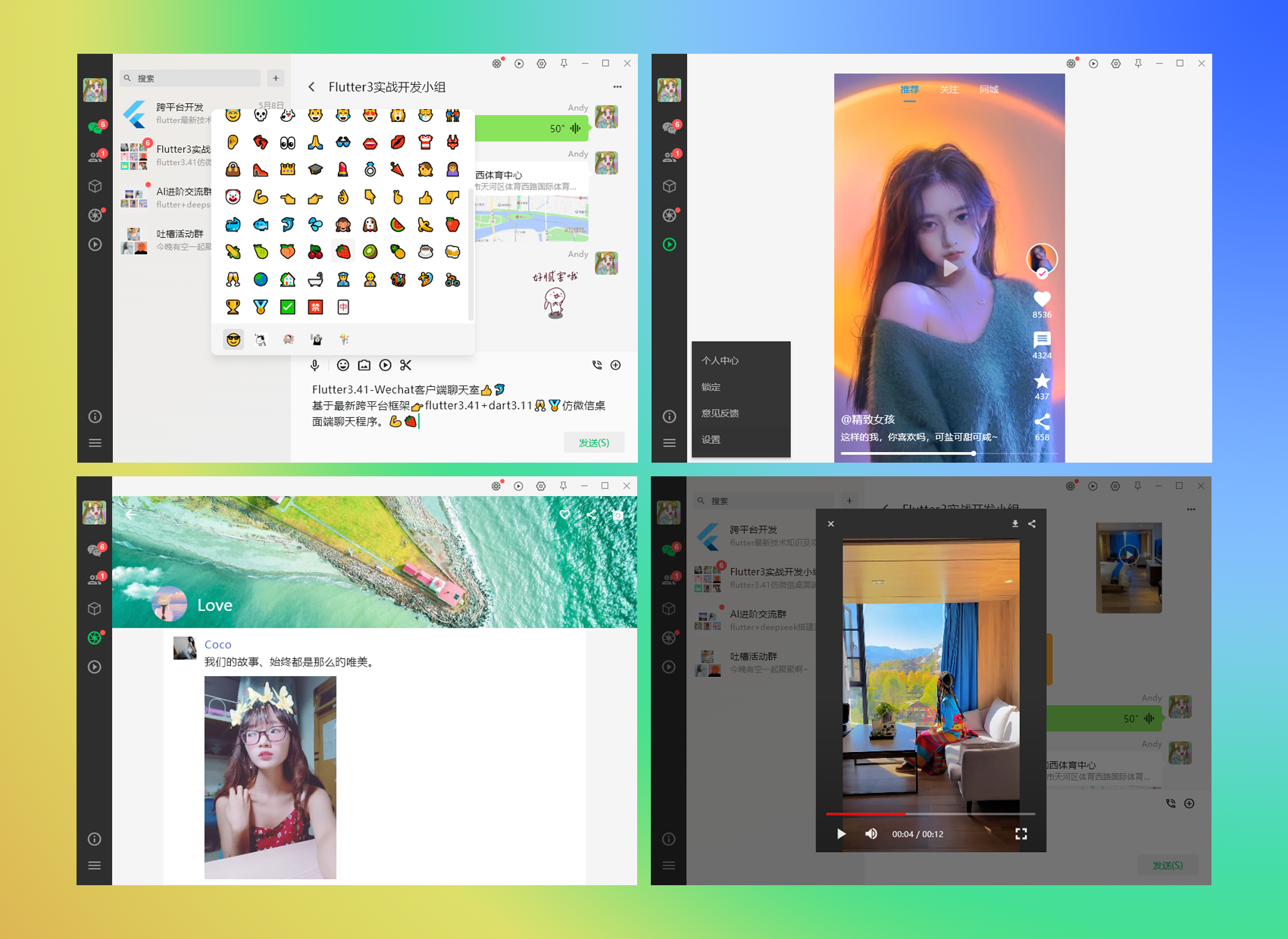The image size is (1288, 939).
Task: Click the microphone voice input icon
Action: pos(315,365)
